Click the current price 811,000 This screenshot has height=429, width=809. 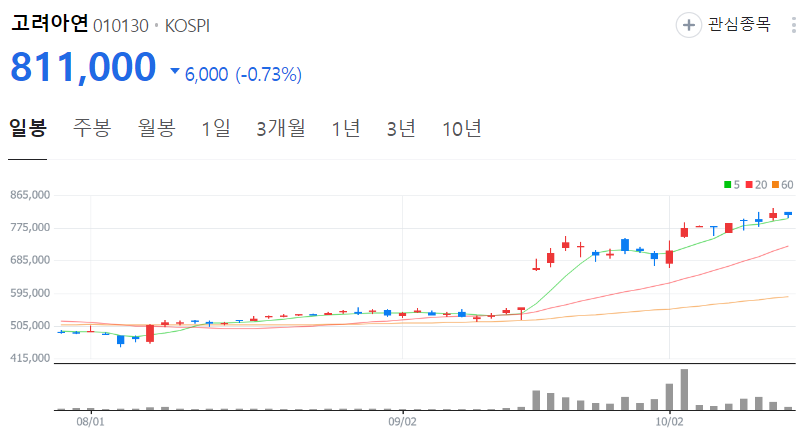tap(83, 67)
